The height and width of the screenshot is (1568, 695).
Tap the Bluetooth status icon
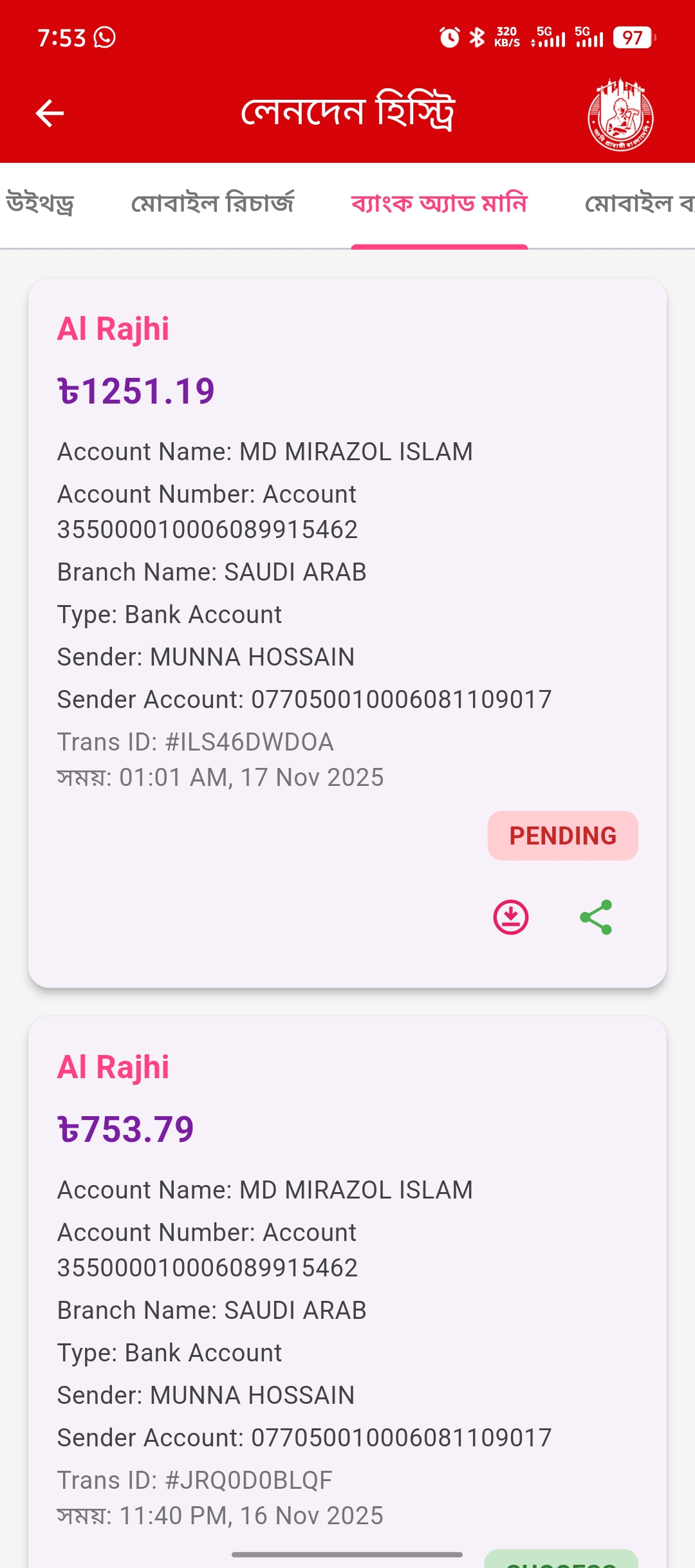click(477, 37)
